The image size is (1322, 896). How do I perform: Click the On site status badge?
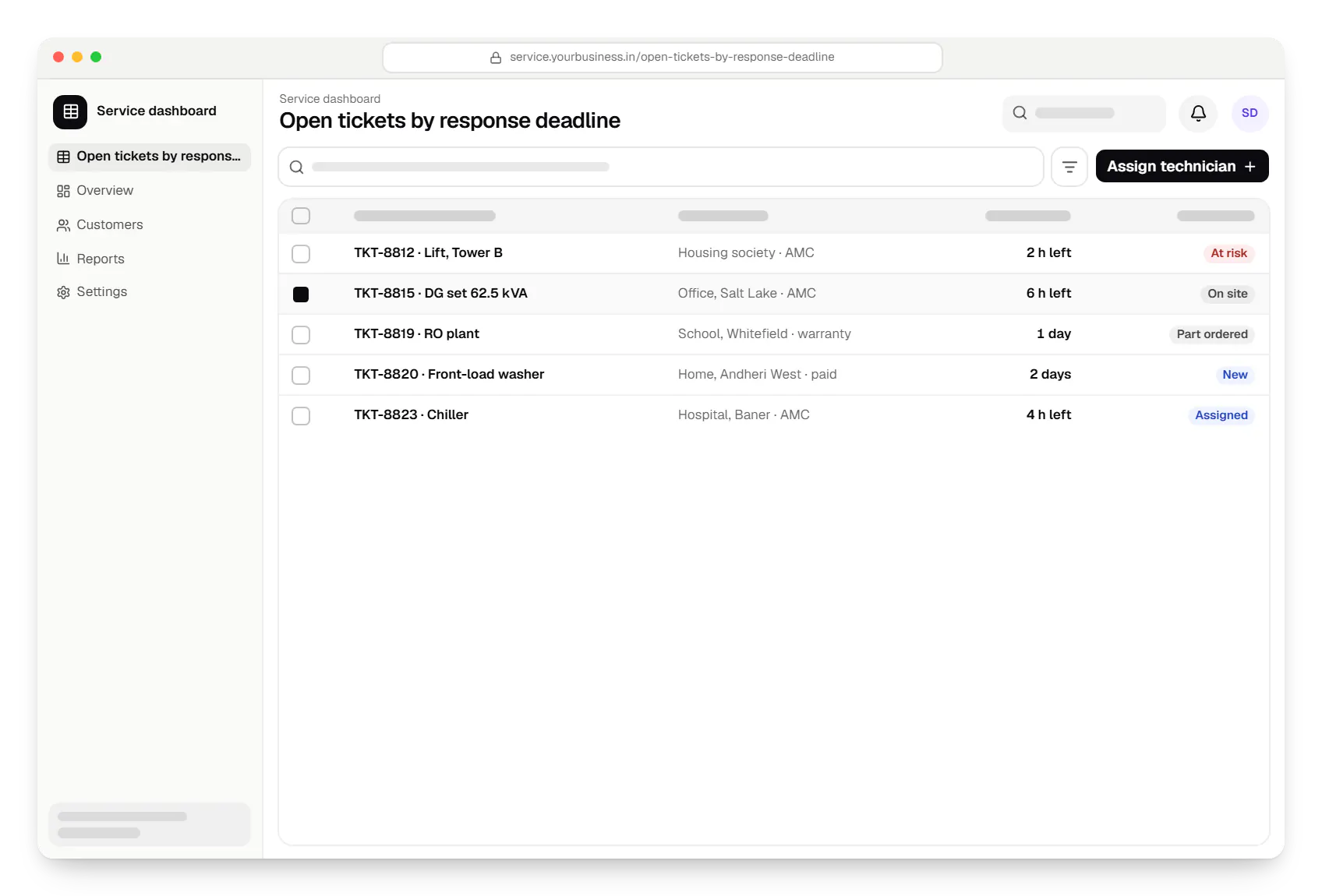(1227, 294)
